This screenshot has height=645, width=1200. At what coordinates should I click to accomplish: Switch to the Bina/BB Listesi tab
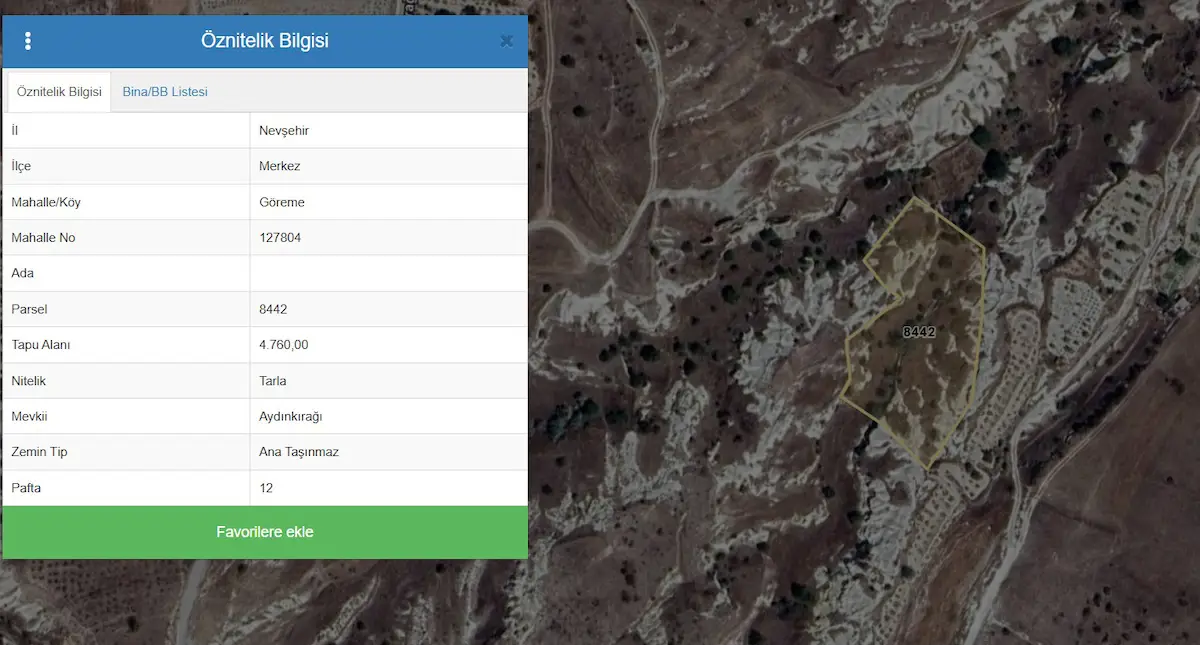click(165, 92)
